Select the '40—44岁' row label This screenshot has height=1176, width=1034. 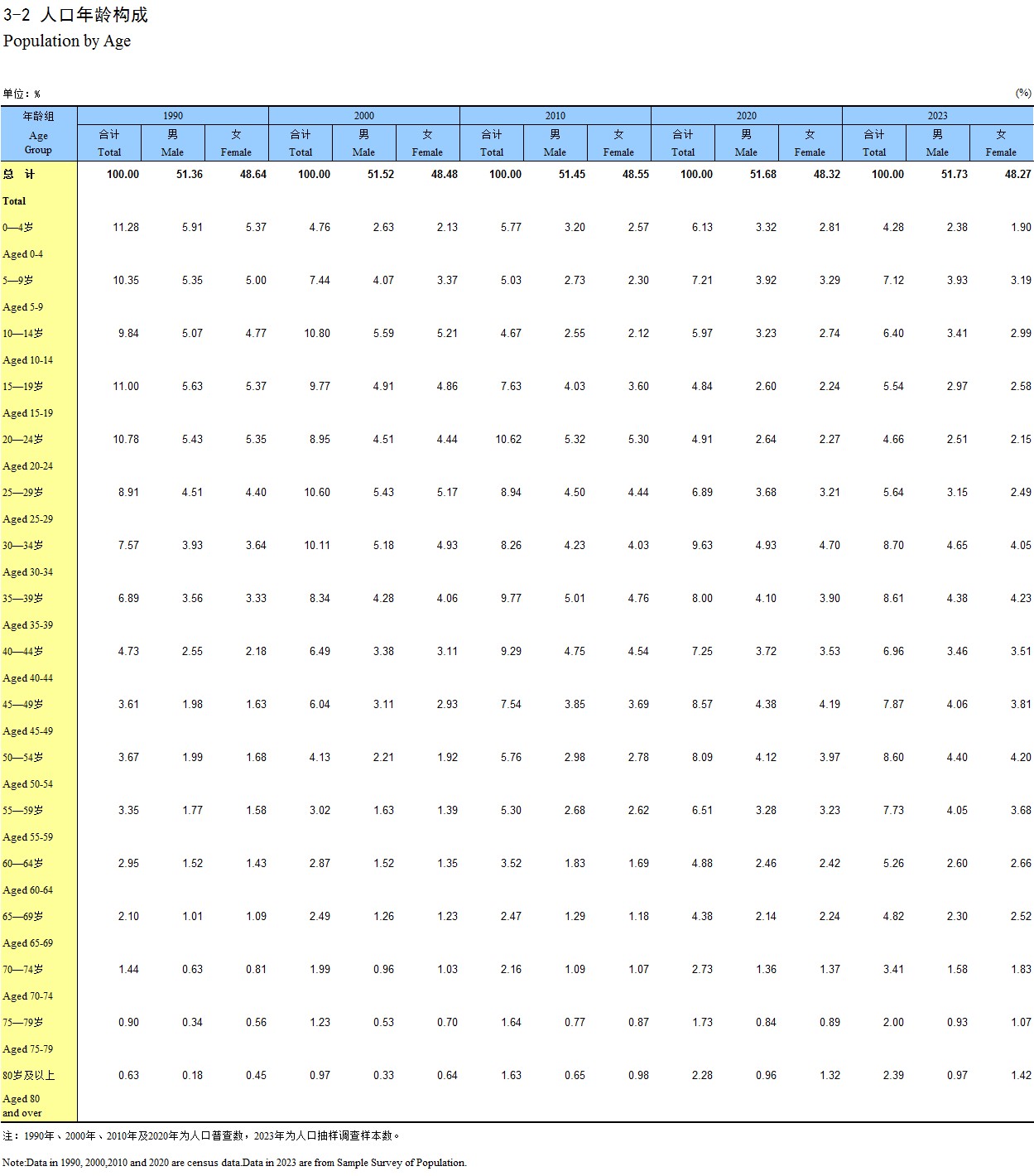click(23, 651)
